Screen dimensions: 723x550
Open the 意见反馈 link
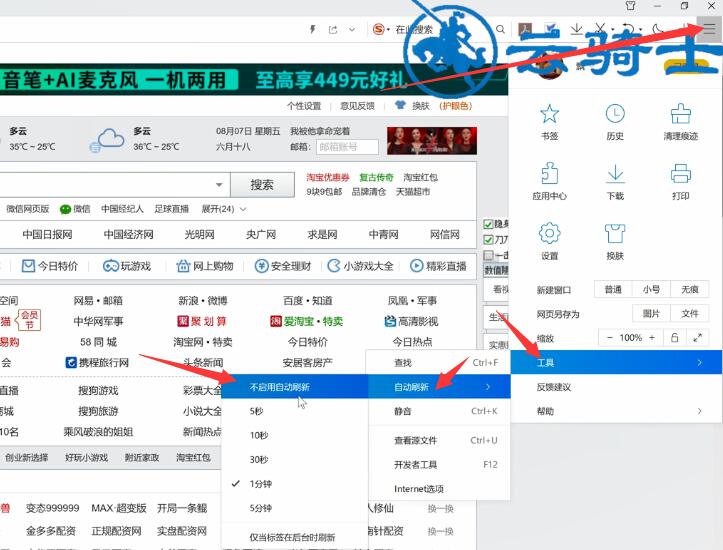click(357, 106)
